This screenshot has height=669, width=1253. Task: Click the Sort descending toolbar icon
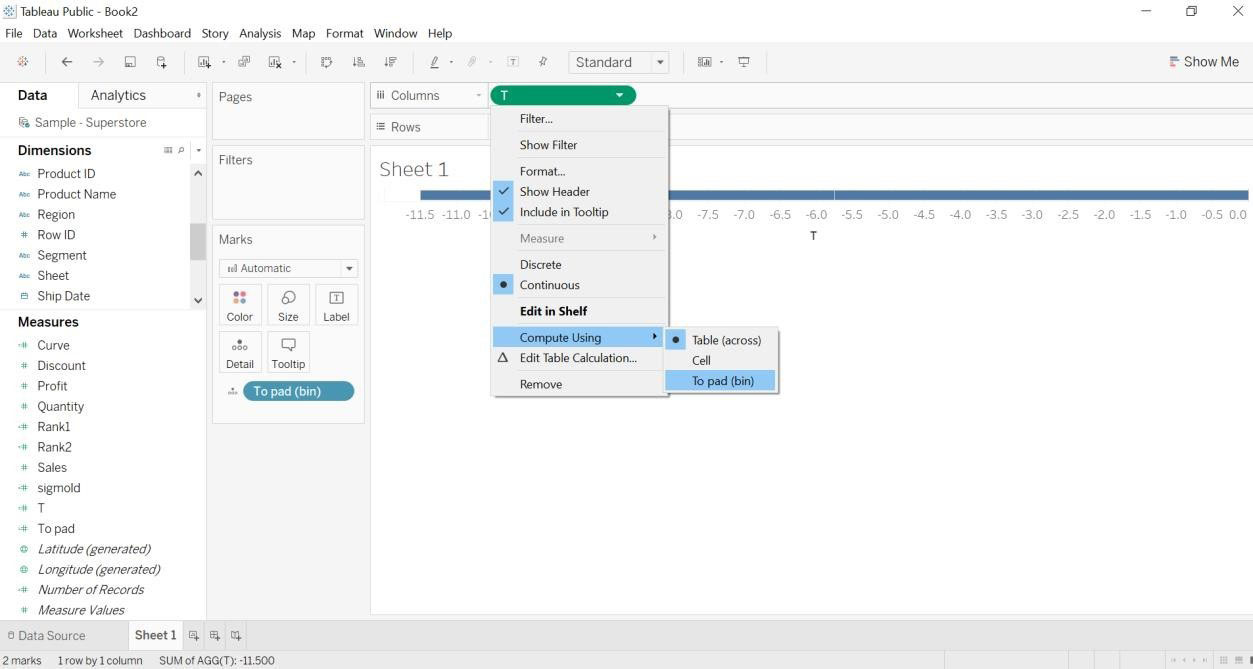[390, 62]
